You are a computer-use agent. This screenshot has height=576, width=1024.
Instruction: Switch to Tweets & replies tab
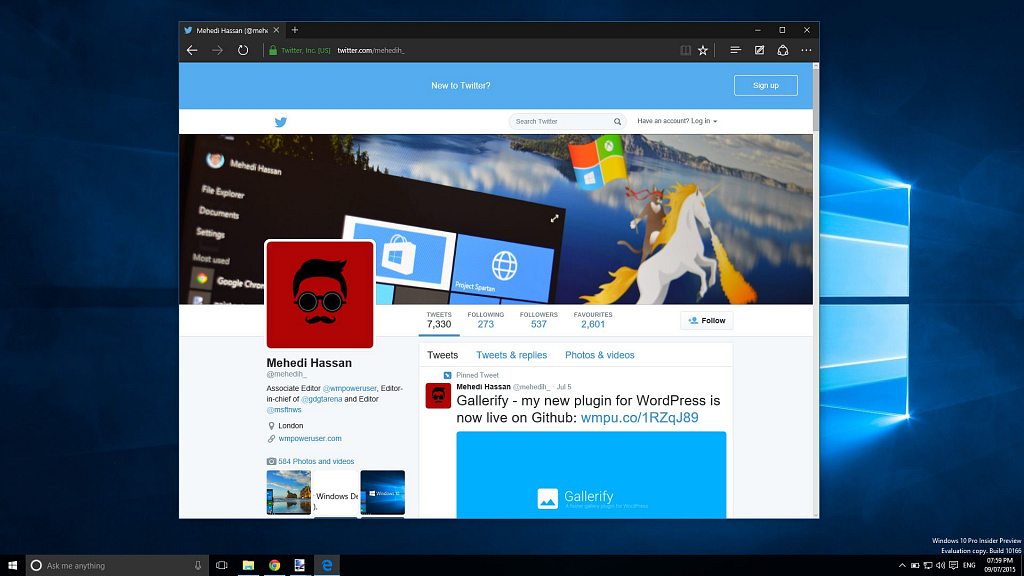pos(511,355)
